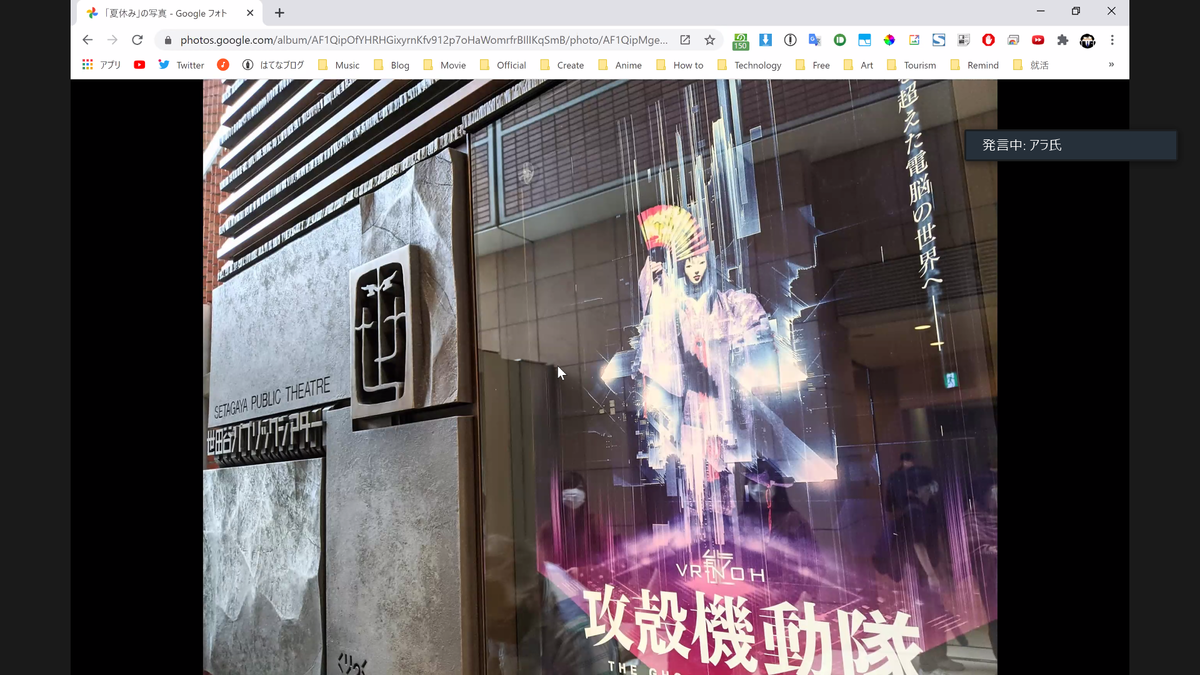This screenshot has width=1200, height=675.
Task: Open the Remind bookmark folder
Action: click(975, 65)
